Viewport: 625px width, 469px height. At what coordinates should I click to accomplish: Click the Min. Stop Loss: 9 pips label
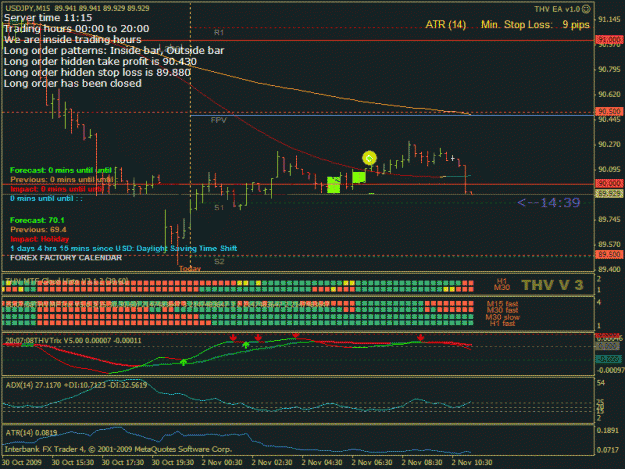535,25
